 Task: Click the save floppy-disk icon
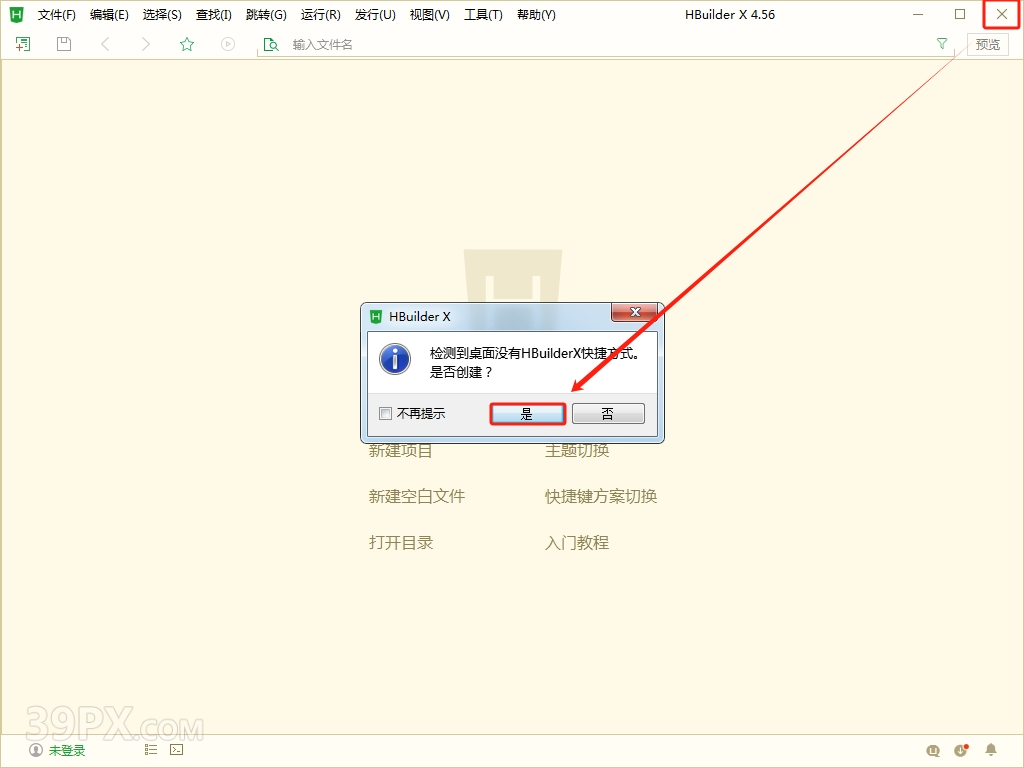pyautogui.click(x=64, y=44)
